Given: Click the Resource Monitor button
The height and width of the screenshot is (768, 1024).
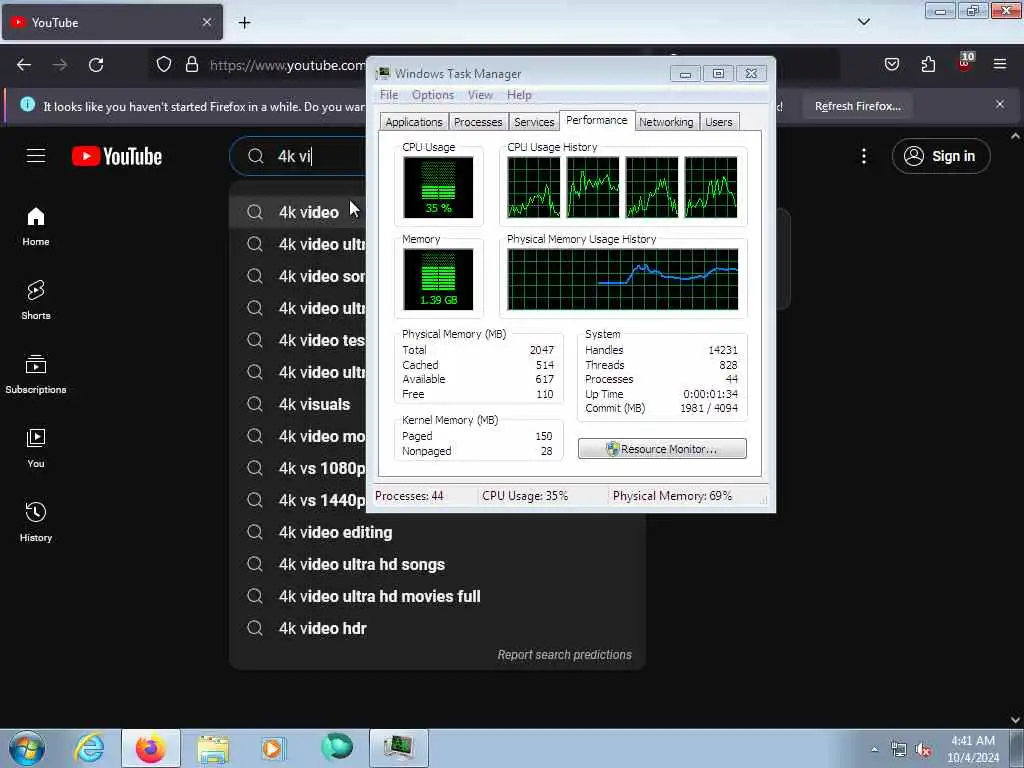Looking at the screenshot, I should [x=662, y=449].
